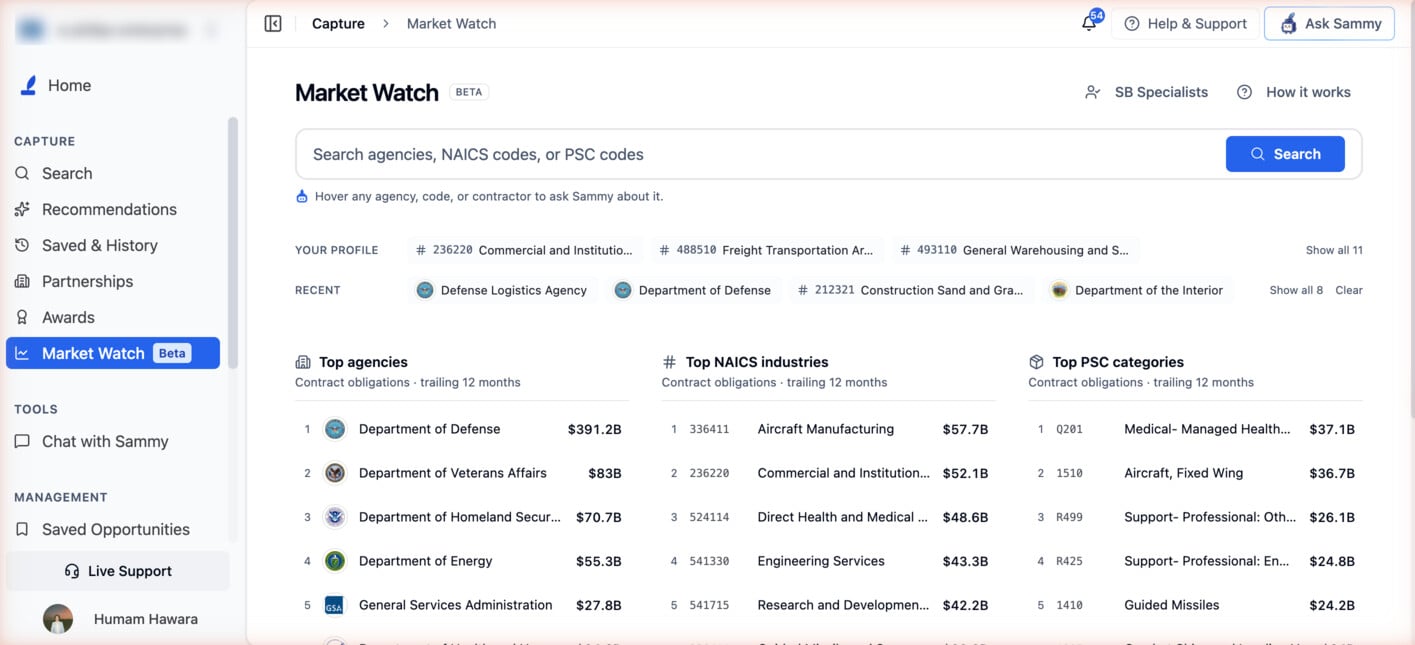This screenshot has width=1415, height=645.
Task: Click the Live Support headset icon
Action: tap(72, 571)
